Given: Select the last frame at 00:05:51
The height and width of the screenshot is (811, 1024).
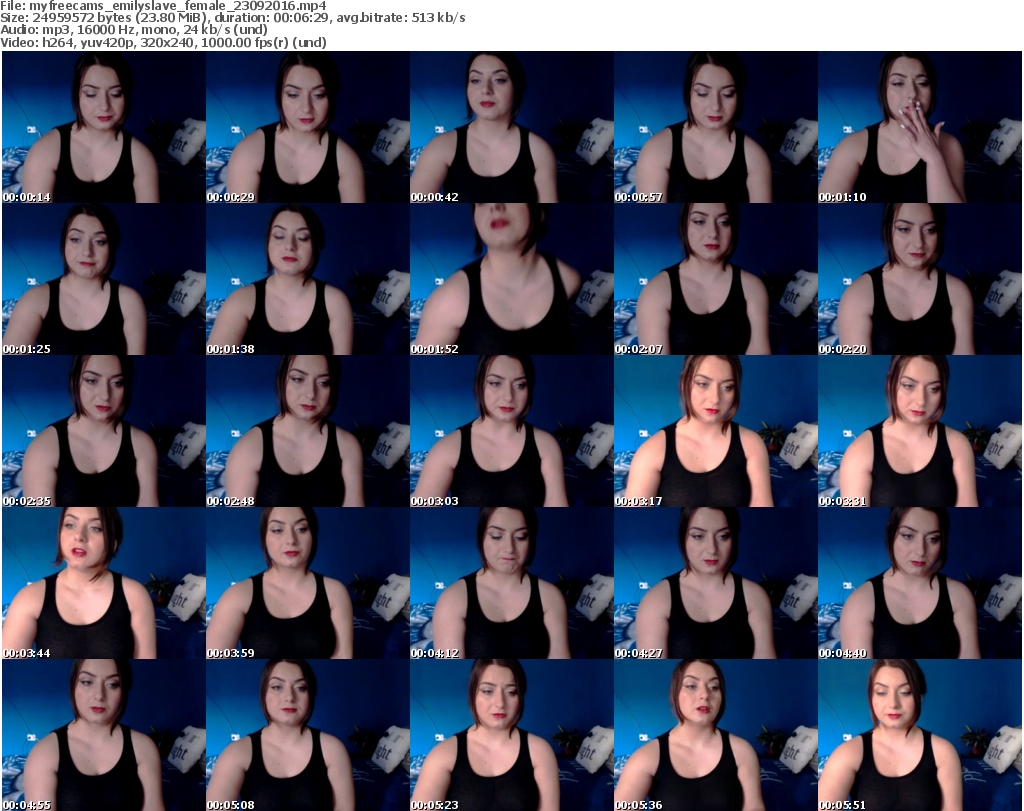Looking at the screenshot, I should (919, 735).
